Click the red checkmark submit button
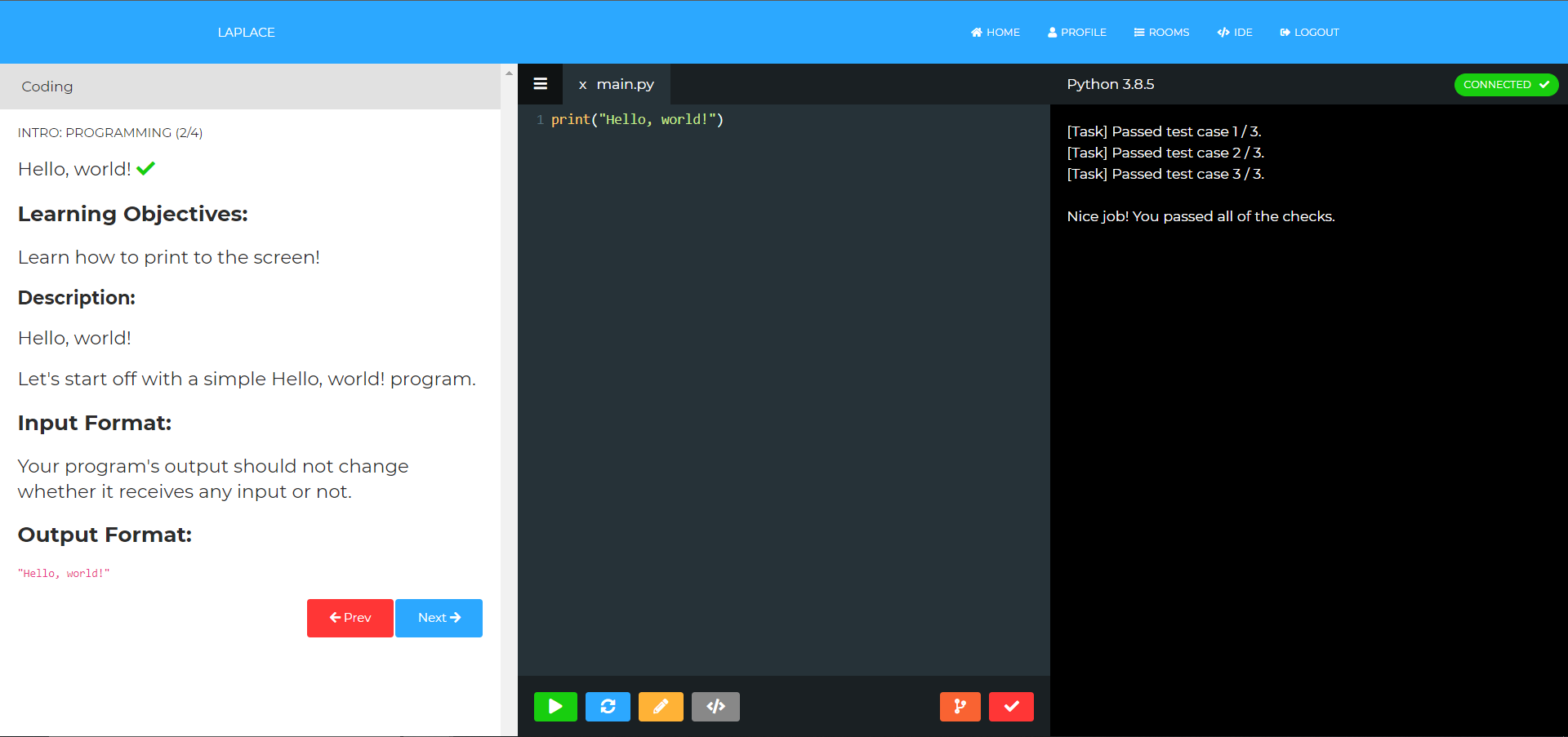 click(1011, 707)
